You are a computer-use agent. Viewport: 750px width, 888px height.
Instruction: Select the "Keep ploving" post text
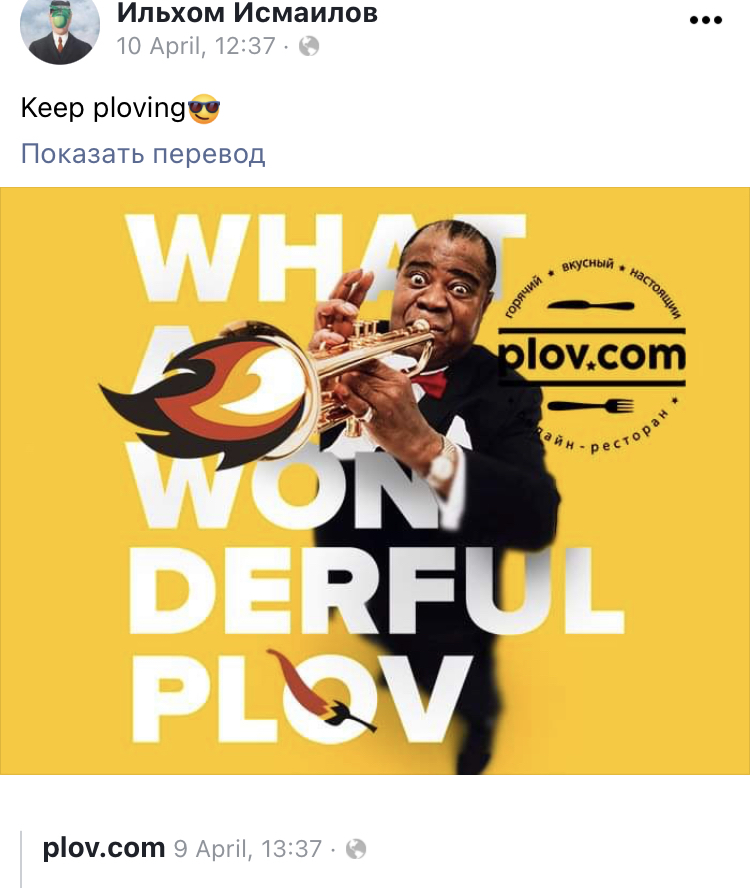[x=103, y=108]
